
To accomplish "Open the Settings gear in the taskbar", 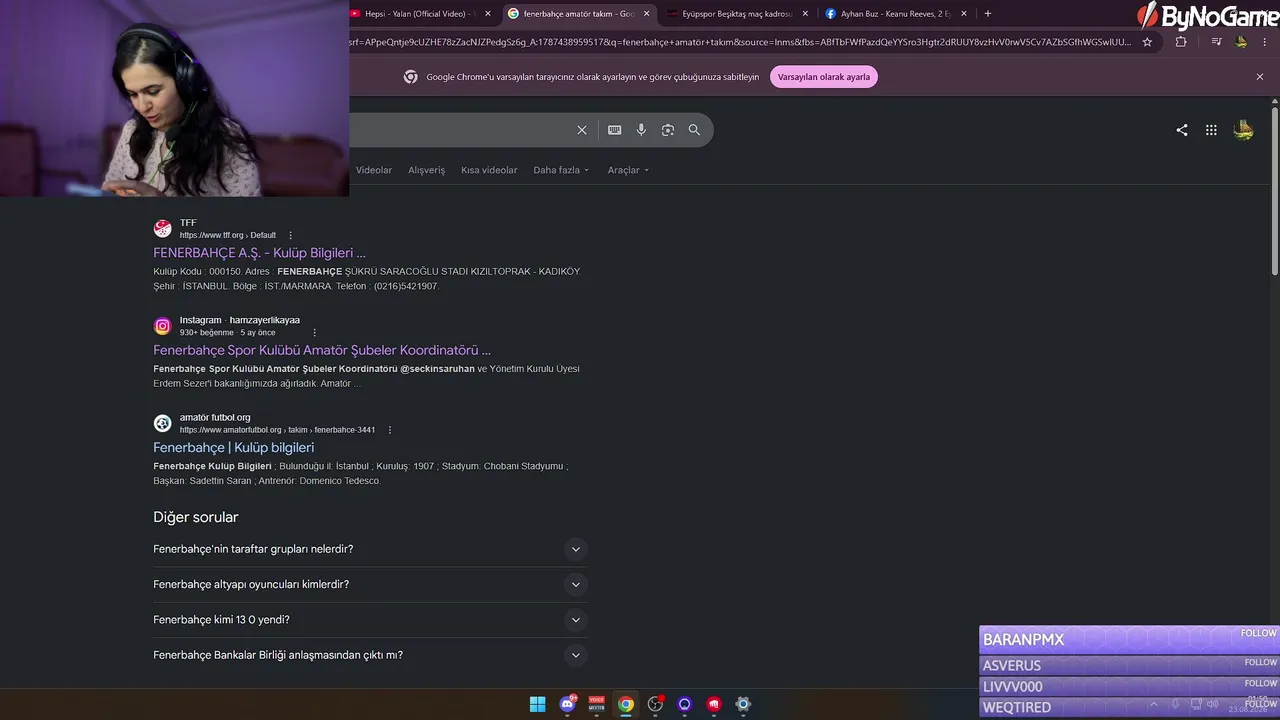I will click(743, 704).
